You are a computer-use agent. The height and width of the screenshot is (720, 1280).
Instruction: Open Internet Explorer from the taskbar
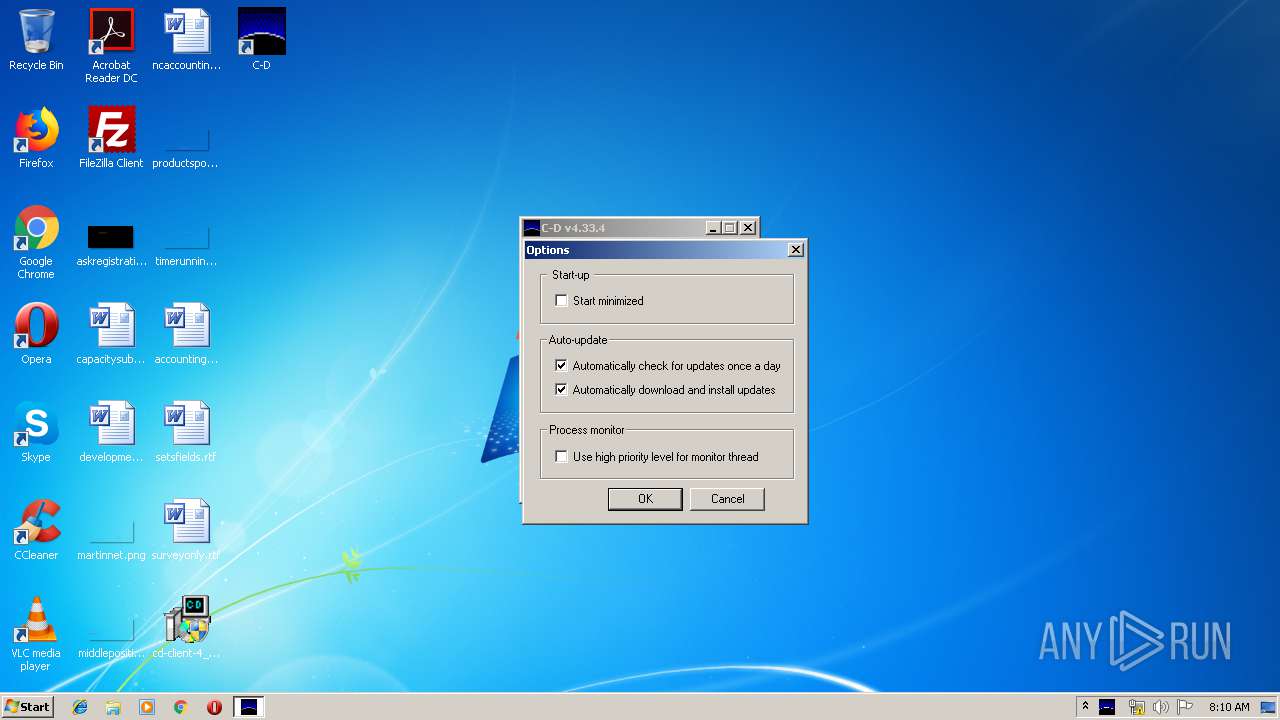[x=80, y=707]
